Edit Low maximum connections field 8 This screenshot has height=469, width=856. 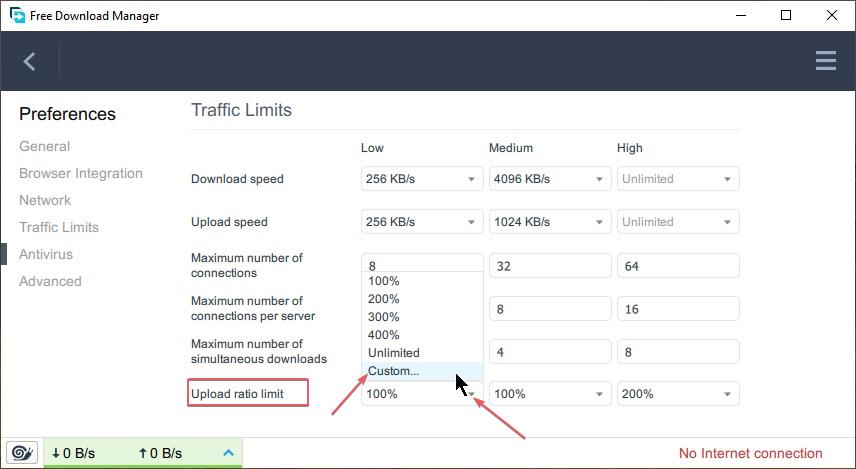point(422,263)
